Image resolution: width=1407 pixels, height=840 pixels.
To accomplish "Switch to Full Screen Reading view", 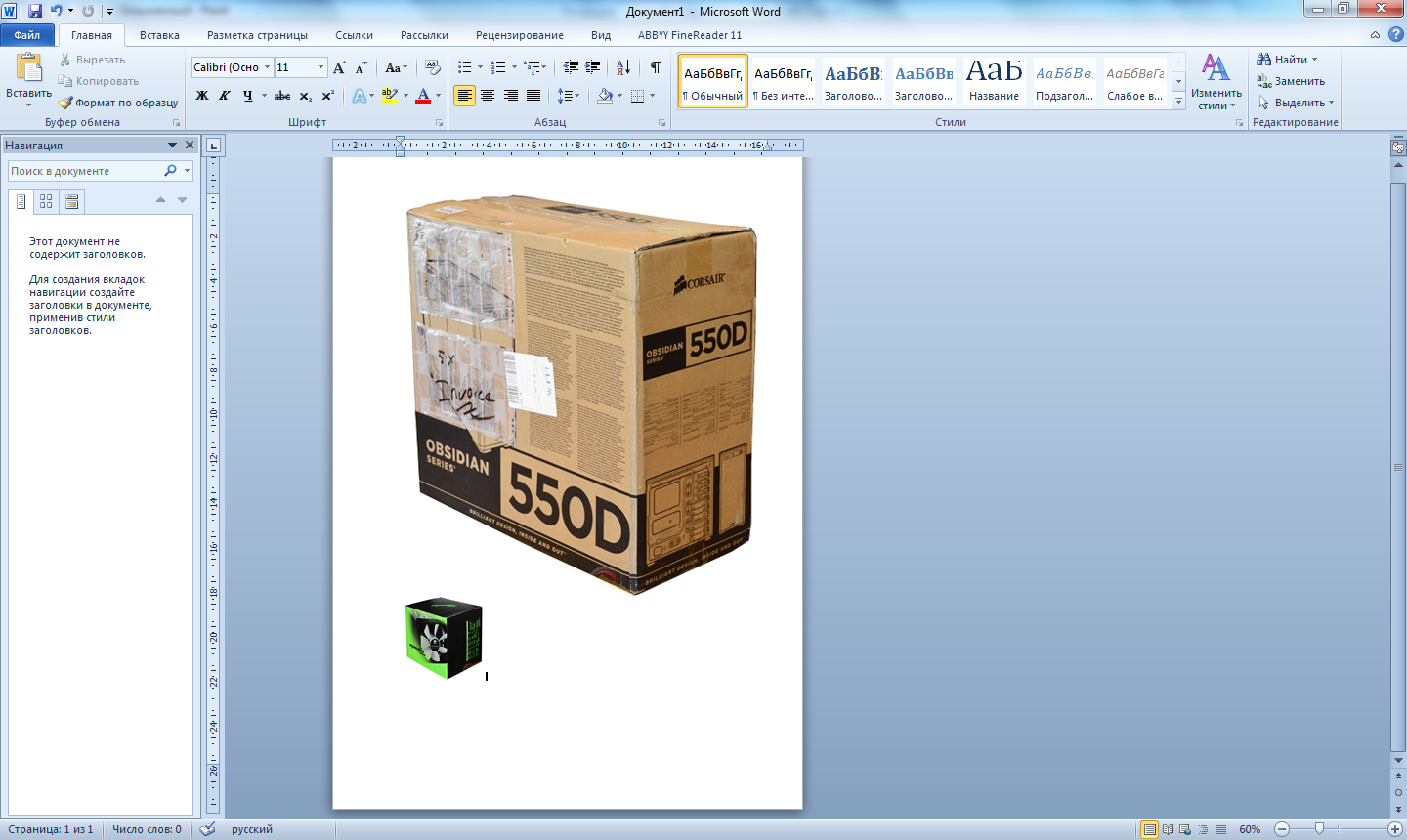I will [x=1168, y=829].
